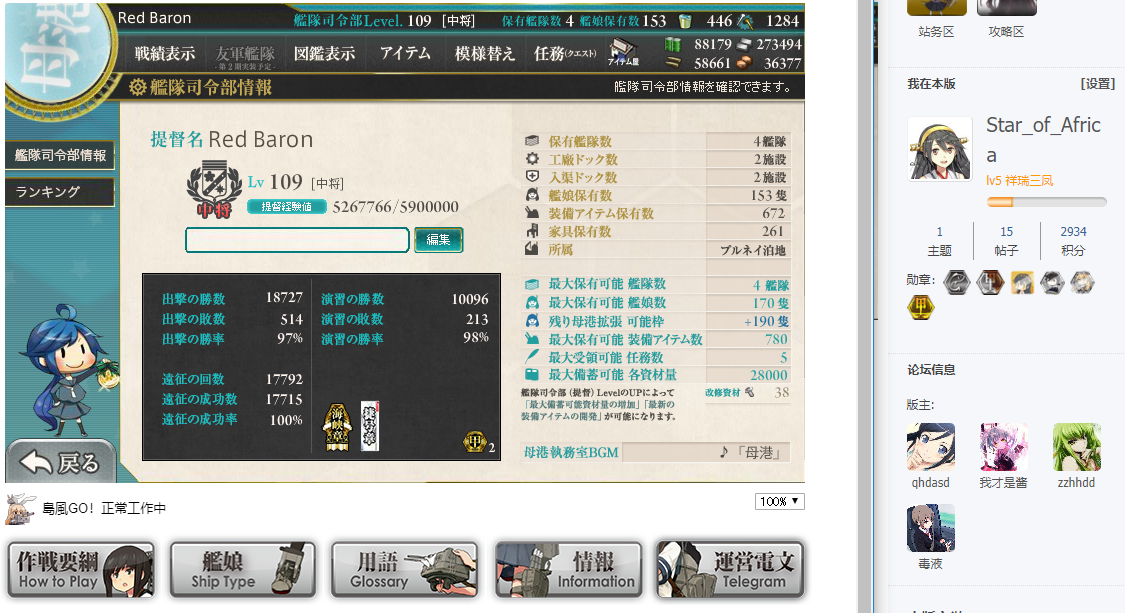Click the forum level progress bar
Screen dimensions: 1125x613
(1047, 202)
